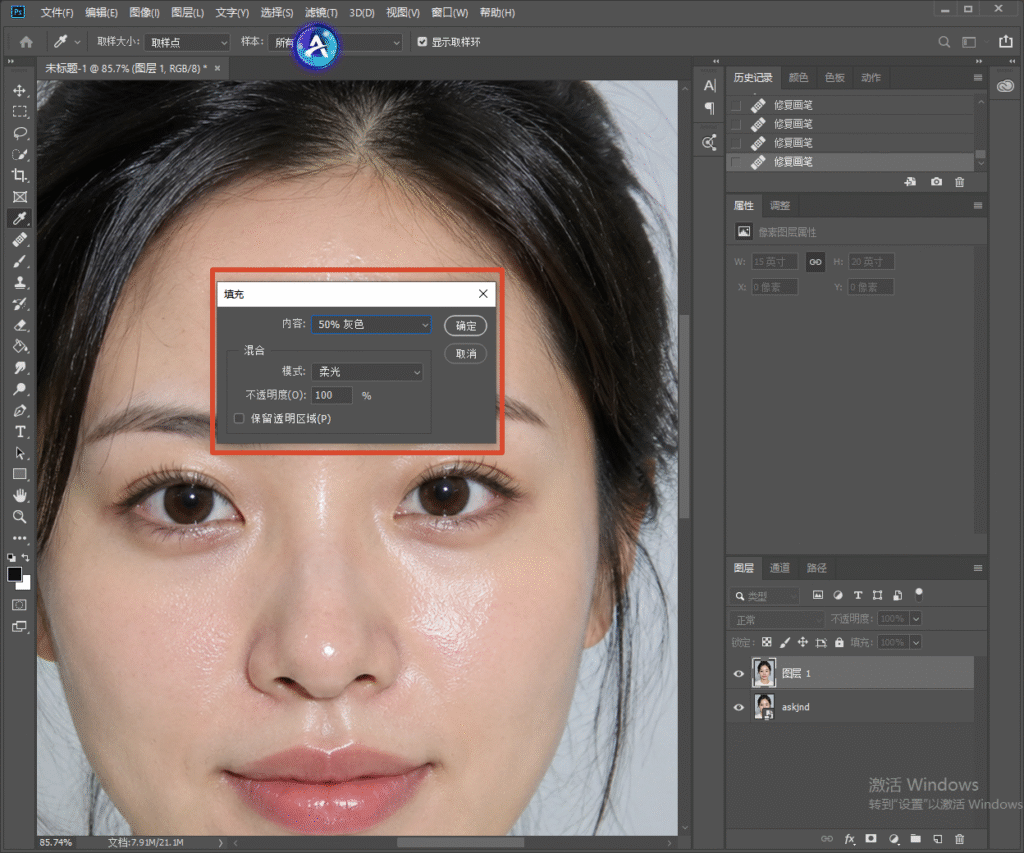
Task: Click the background color swatch
Action: [25, 584]
